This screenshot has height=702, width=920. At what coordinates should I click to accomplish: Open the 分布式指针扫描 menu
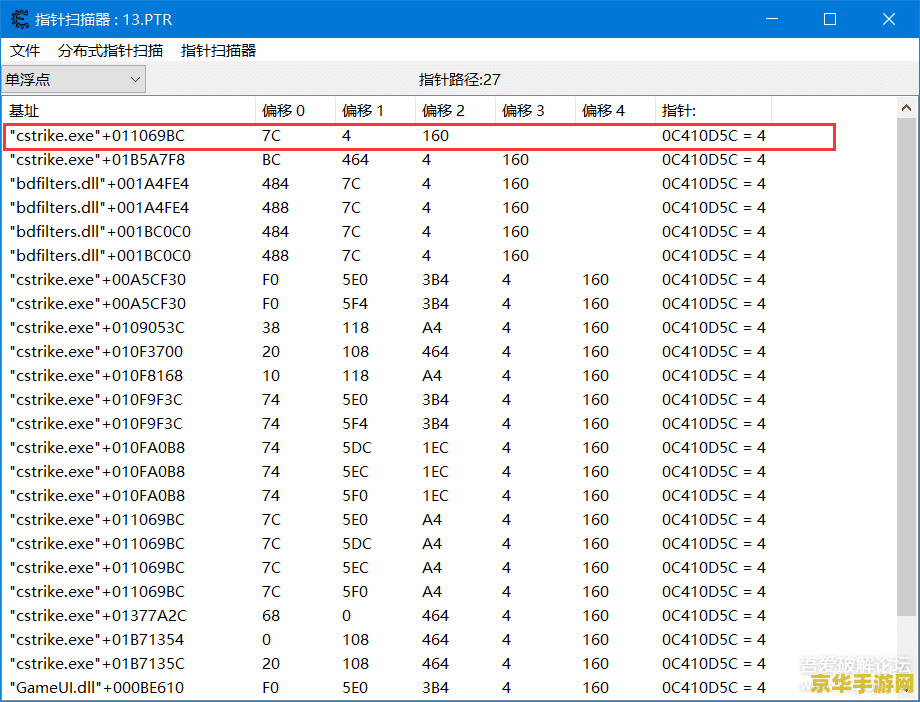point(110,50)
